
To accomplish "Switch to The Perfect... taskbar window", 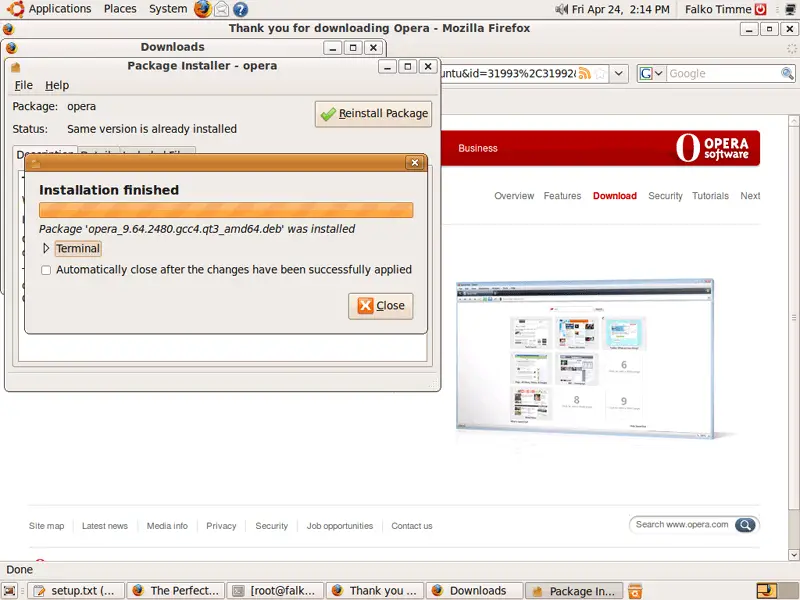I will [176, 591].
